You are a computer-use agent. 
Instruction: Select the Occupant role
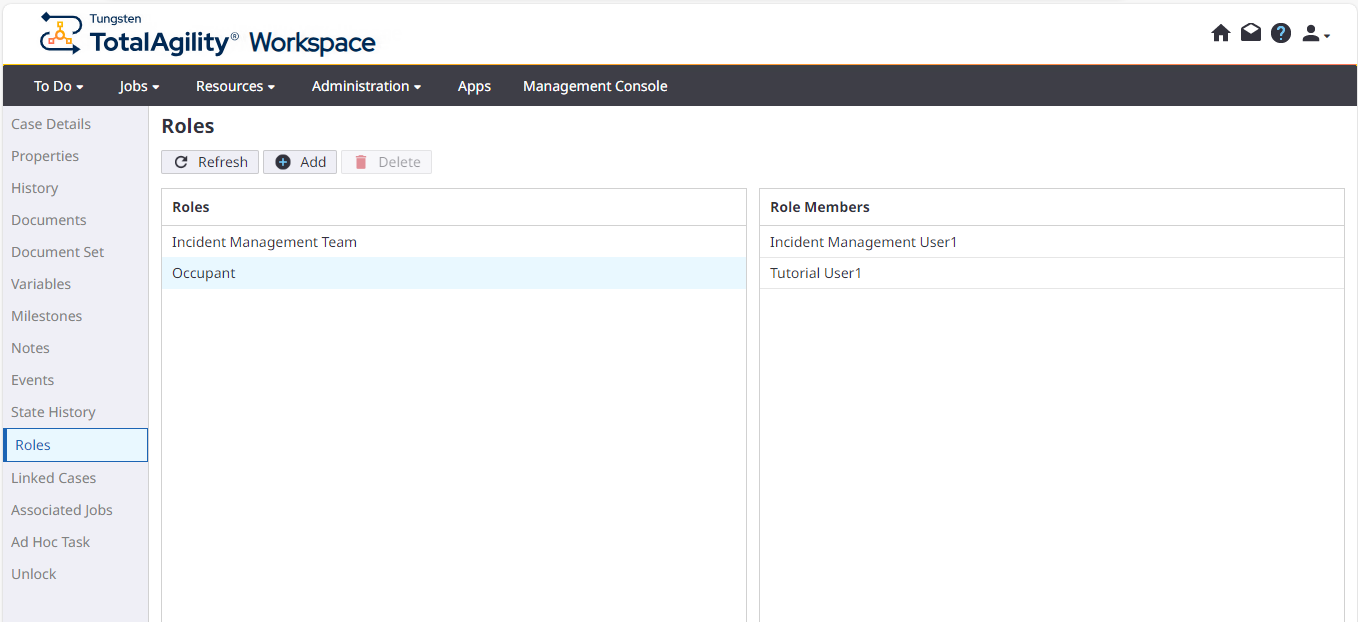[203, 272]
